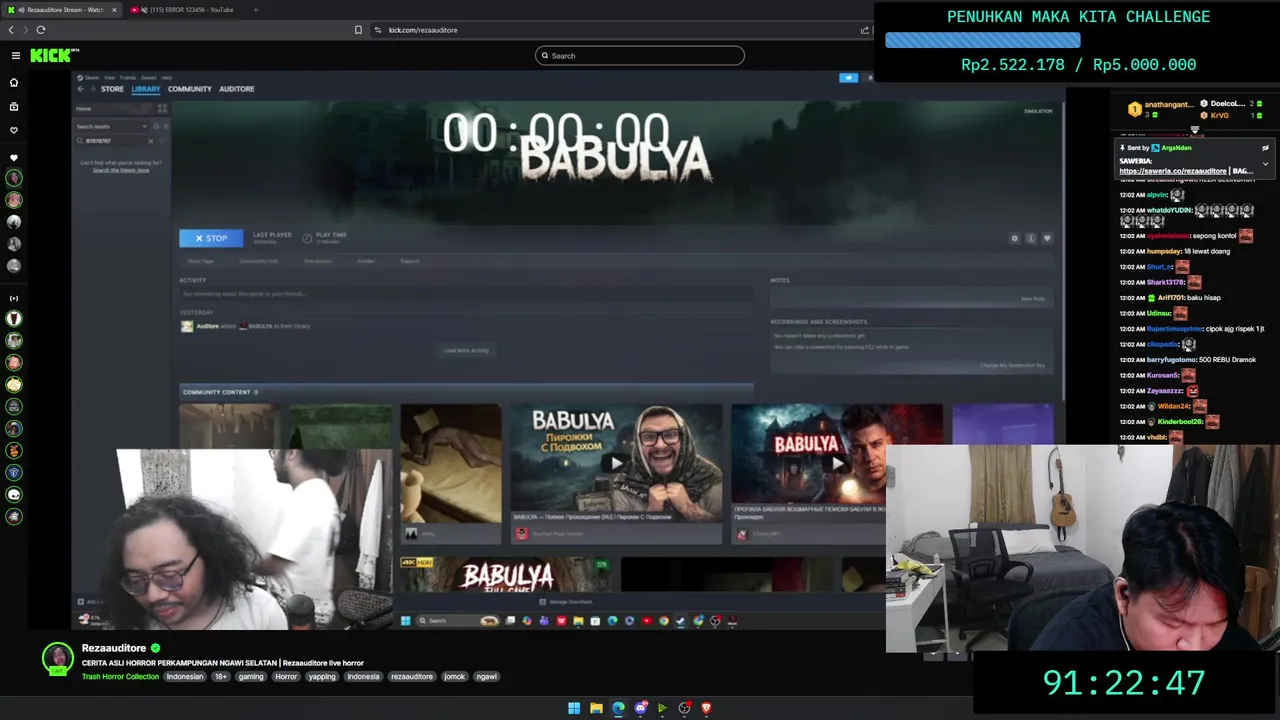1280x720 pixels.
Task: Click the bookmark icon in address bar
Action: click(x=358, y=30)
